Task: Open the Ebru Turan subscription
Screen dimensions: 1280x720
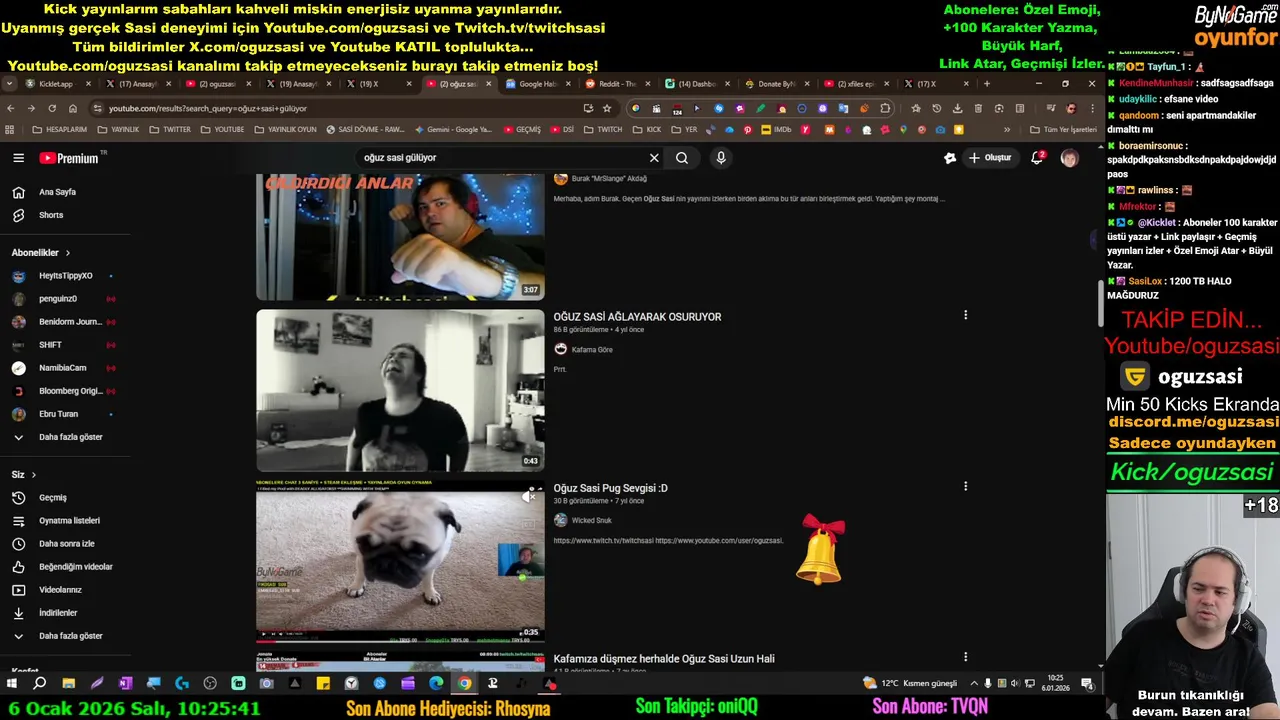Action: [65, 414]
